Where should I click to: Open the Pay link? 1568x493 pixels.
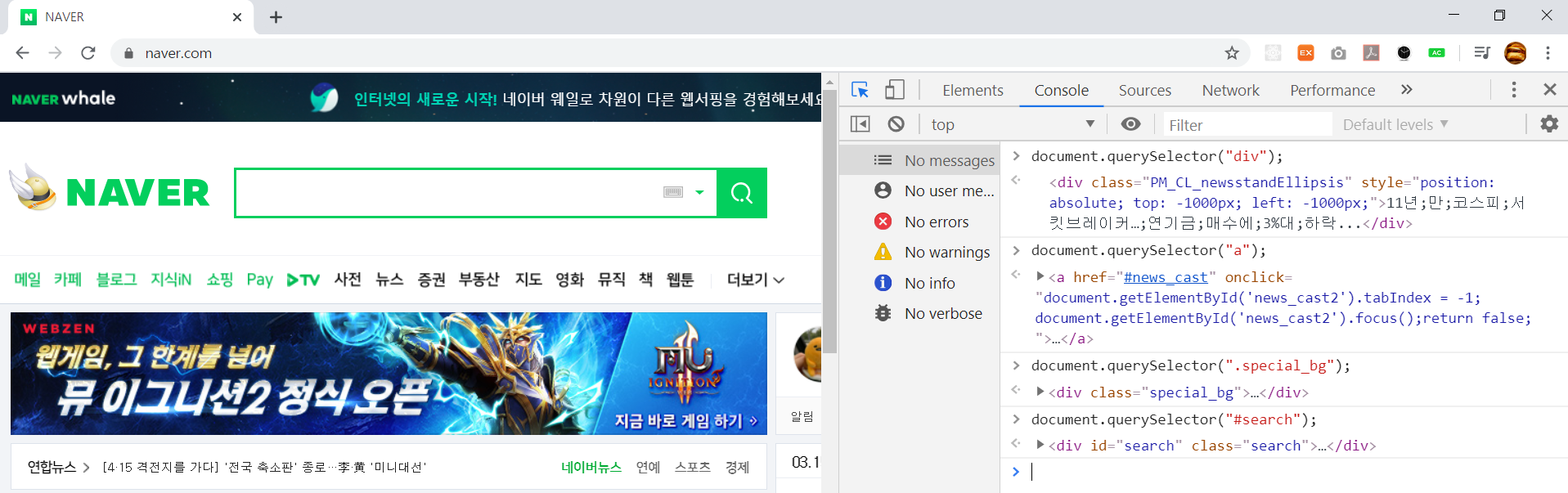coord(260,280)
